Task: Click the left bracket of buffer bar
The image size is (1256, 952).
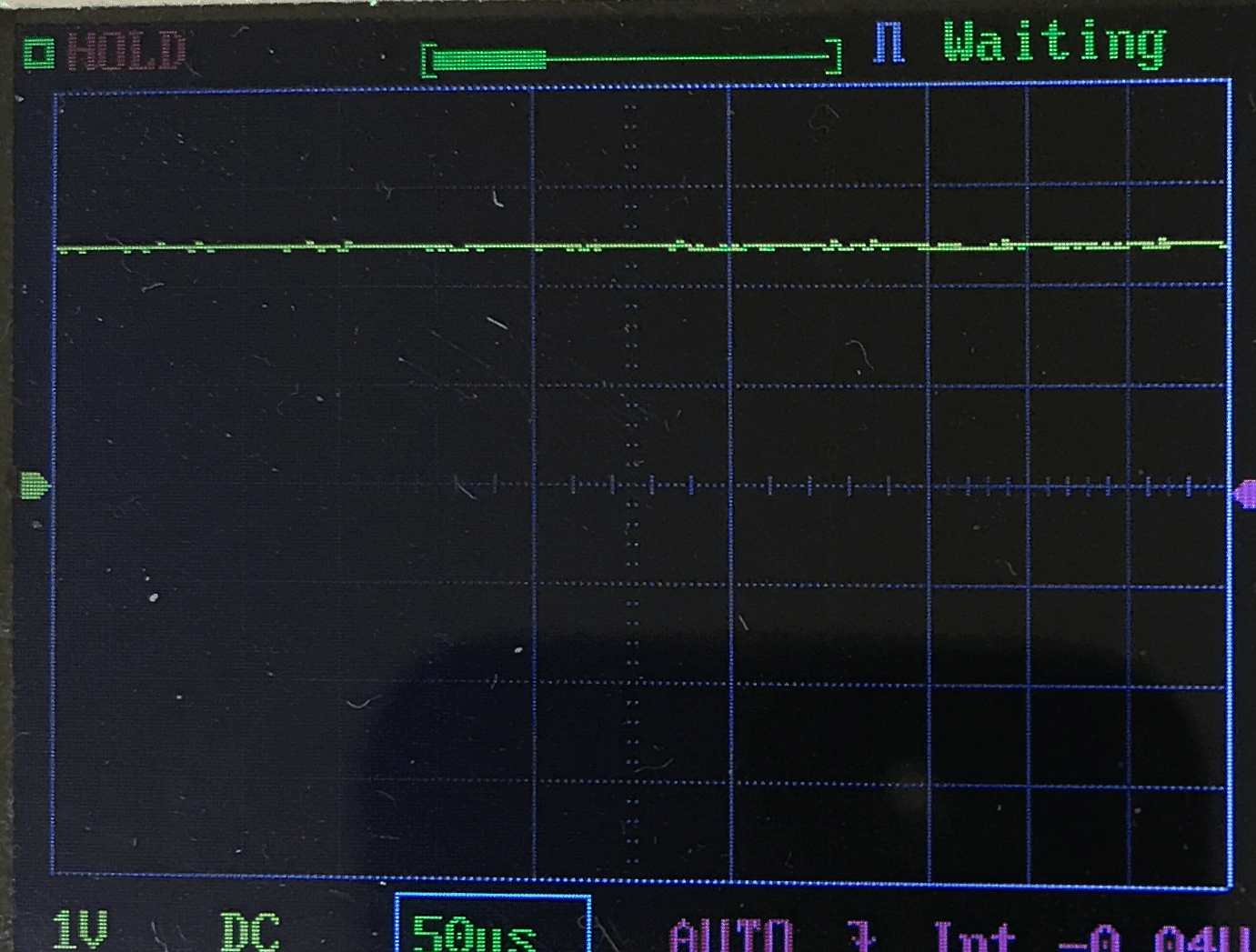Action: point(428,61)
